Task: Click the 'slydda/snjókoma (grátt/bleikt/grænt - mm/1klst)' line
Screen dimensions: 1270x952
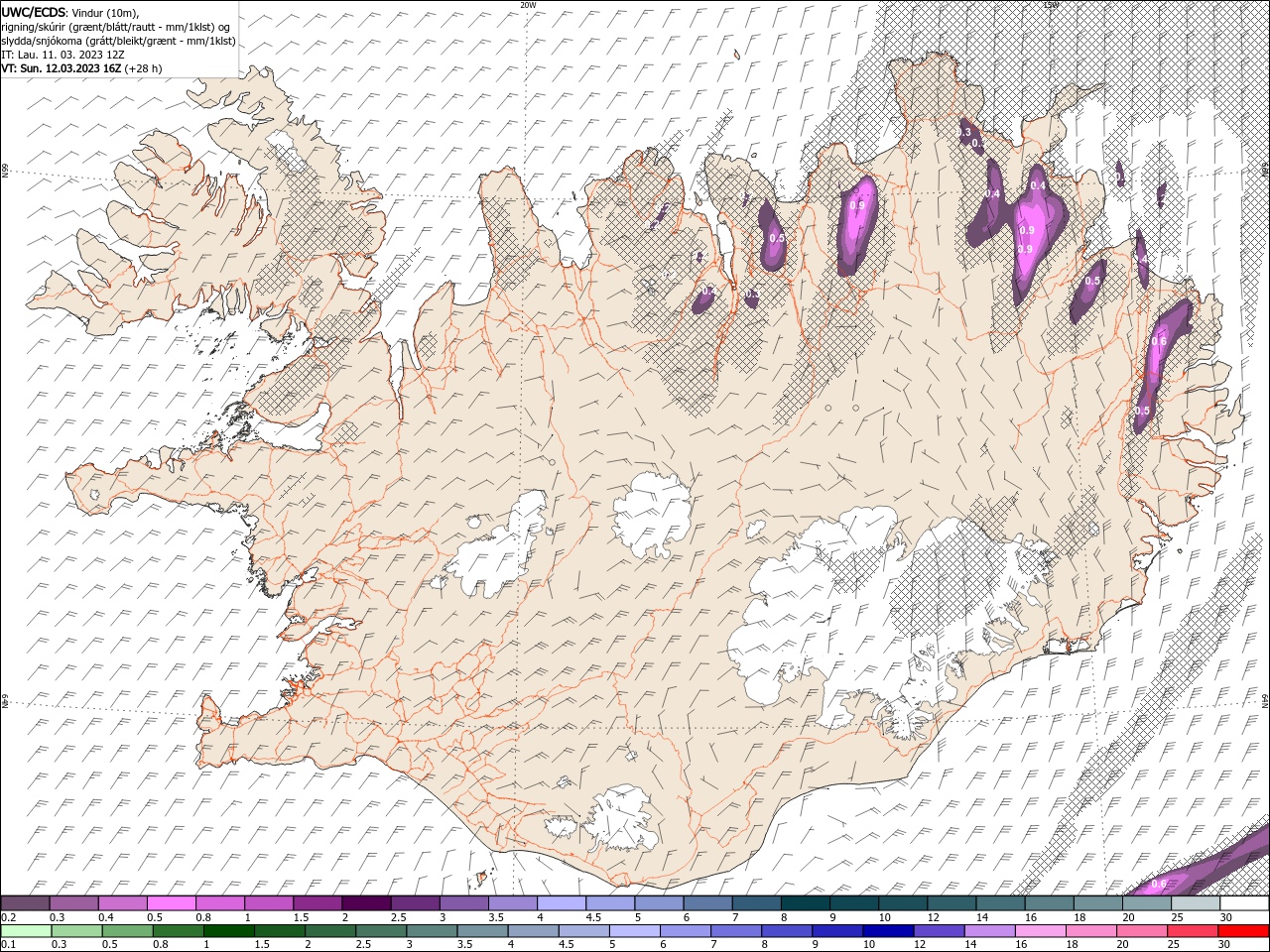Action: click(x=119, y=41)
